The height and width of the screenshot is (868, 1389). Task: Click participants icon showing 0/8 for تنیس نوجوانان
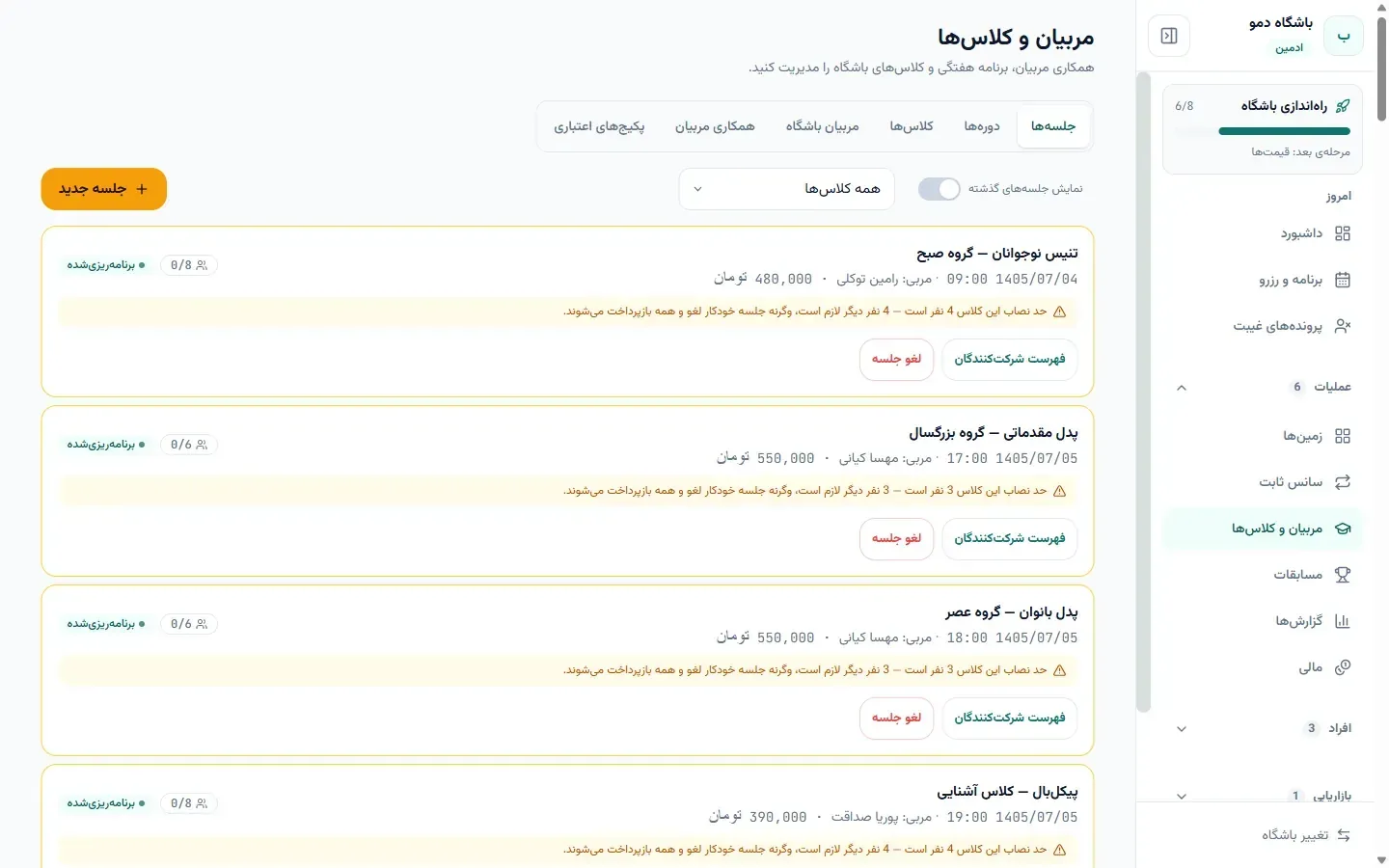click(202, 265)
